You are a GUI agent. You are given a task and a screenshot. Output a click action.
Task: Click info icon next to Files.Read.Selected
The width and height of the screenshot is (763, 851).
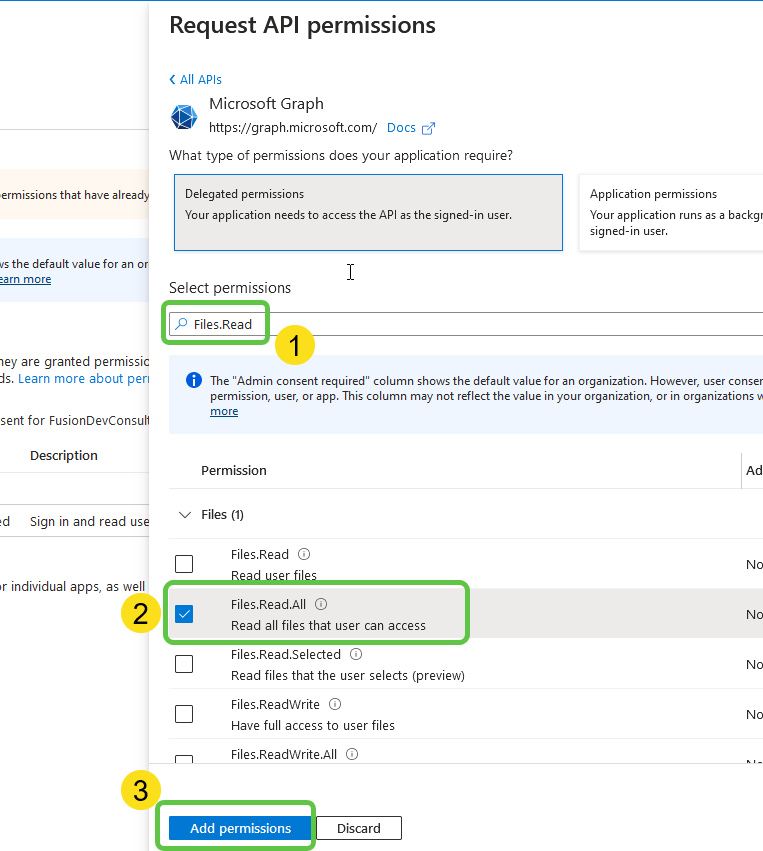point(356,654)
